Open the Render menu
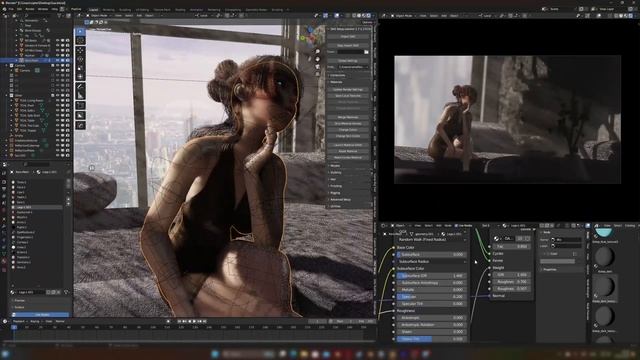This screenshot has width=640, height=360. [x=30, y=9]
